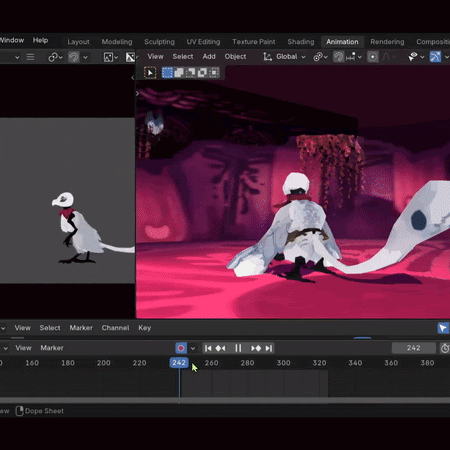Switch to the Shading workspace tab
The width and height of the screenshot is (450, 450).
pos(301,42)
